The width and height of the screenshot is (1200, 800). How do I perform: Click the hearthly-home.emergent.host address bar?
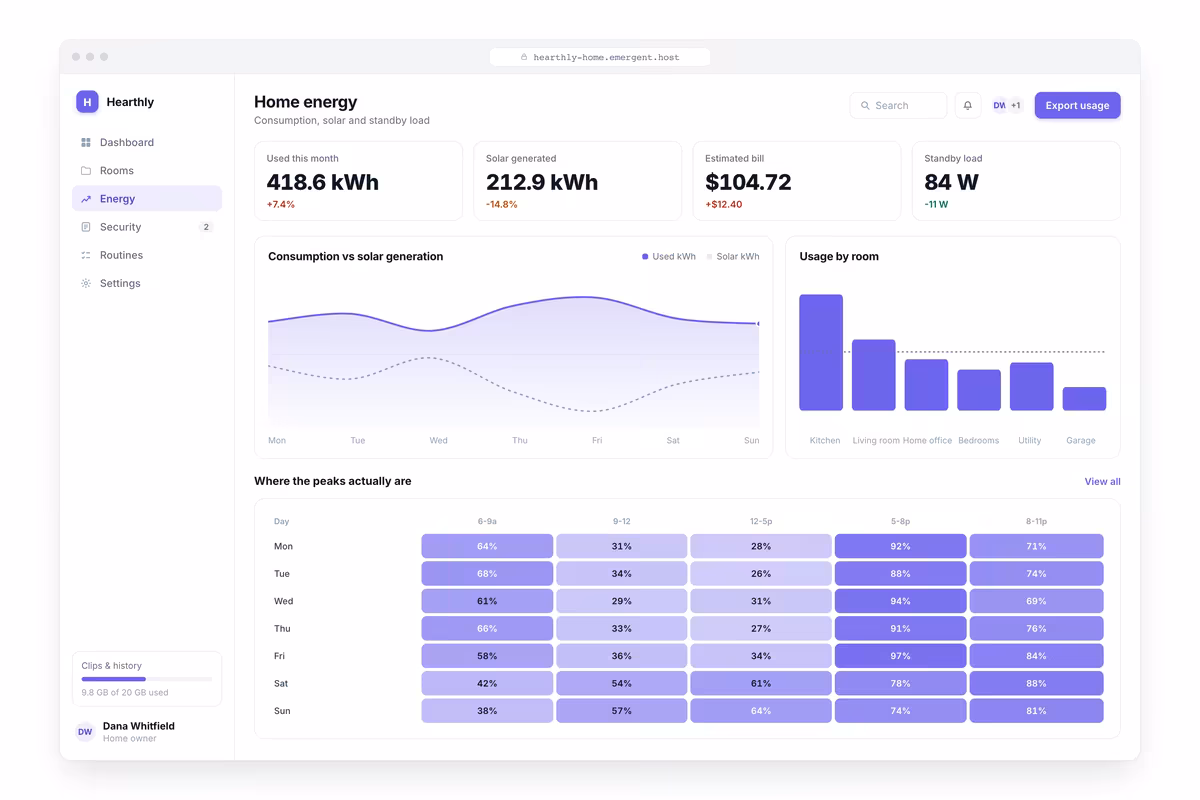[600, 57]
